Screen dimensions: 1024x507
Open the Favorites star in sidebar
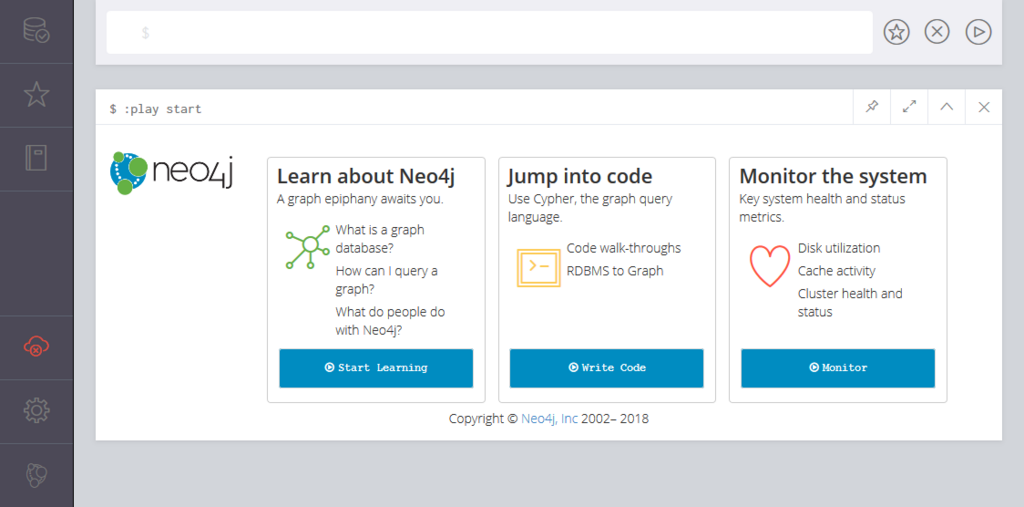click(x=36, y=95)
